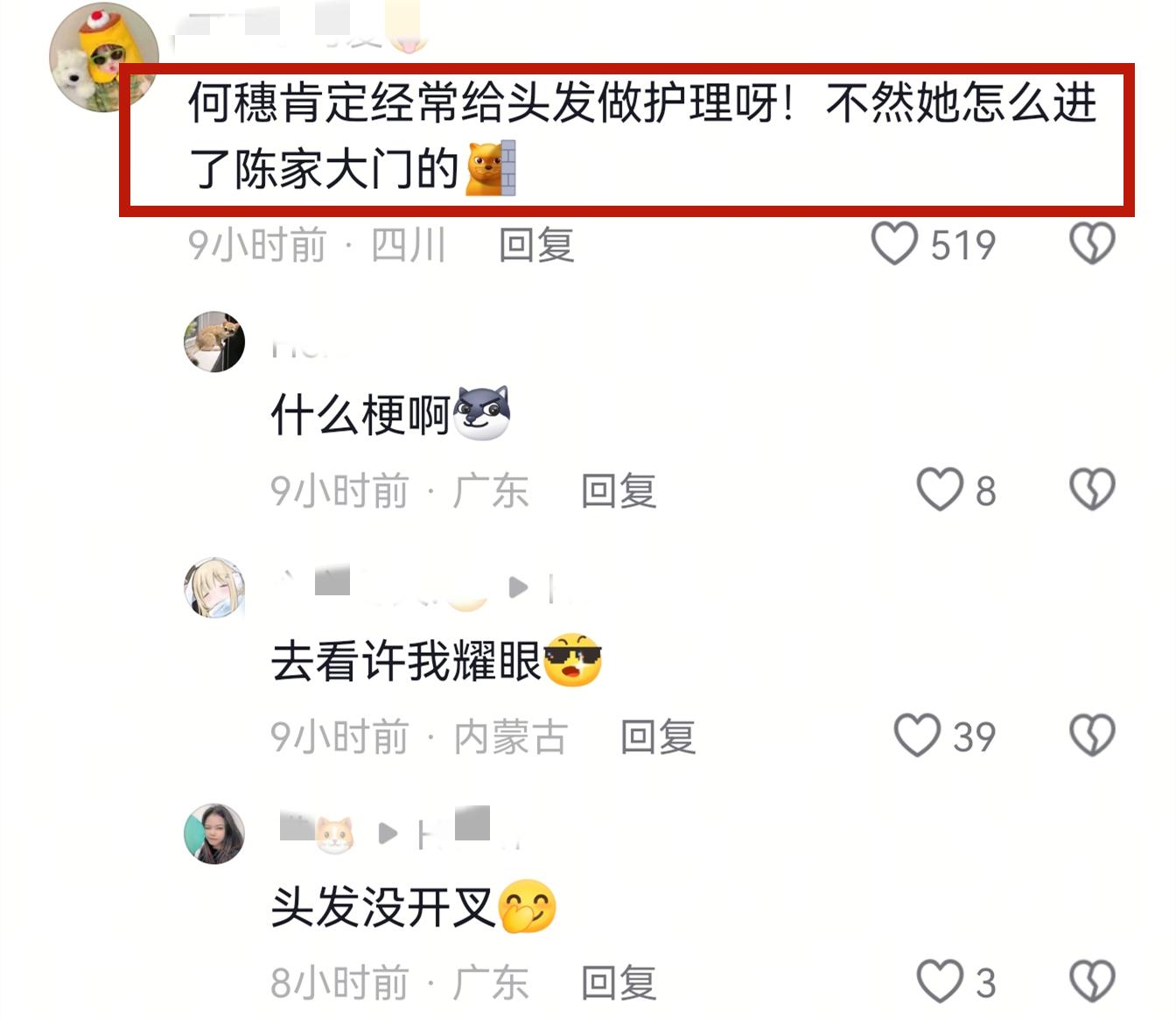This screenshot has width=1176, height=1019.
Task: Open the cat avatar profile
Action: (214, 341)
